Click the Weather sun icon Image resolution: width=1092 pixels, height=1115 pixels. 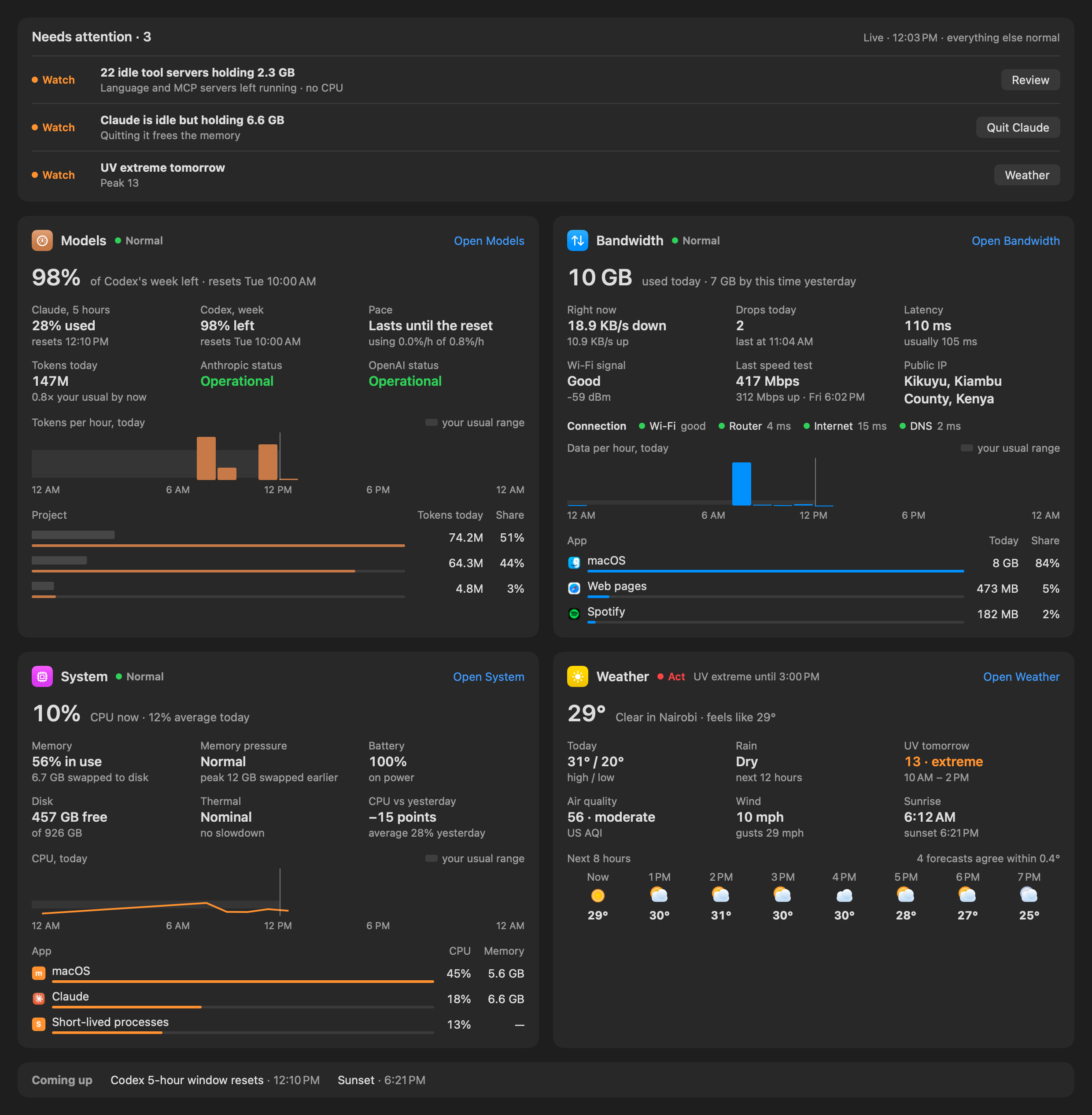coord(577,676)
